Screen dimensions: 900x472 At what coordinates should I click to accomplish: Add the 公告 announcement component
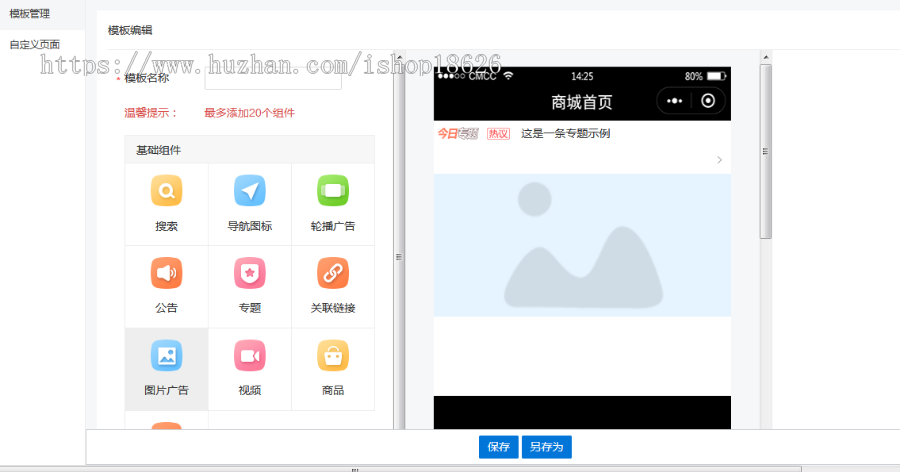point(166,287)
